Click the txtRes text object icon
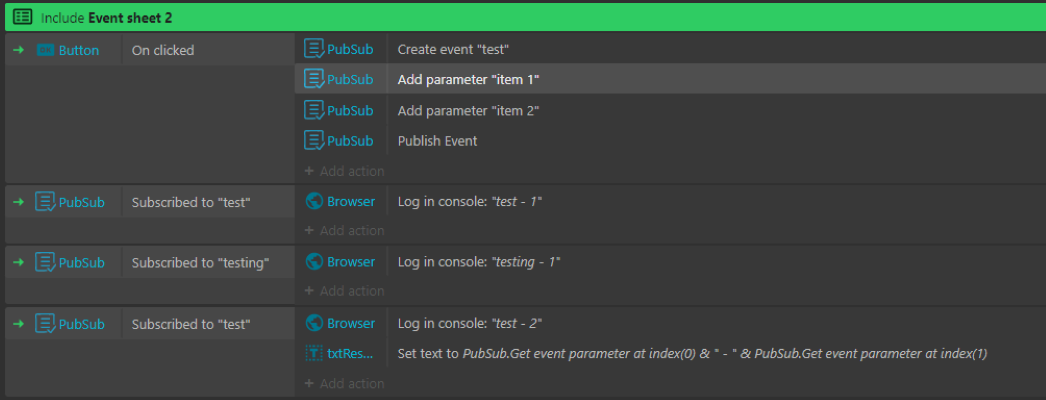 [314, 353]
